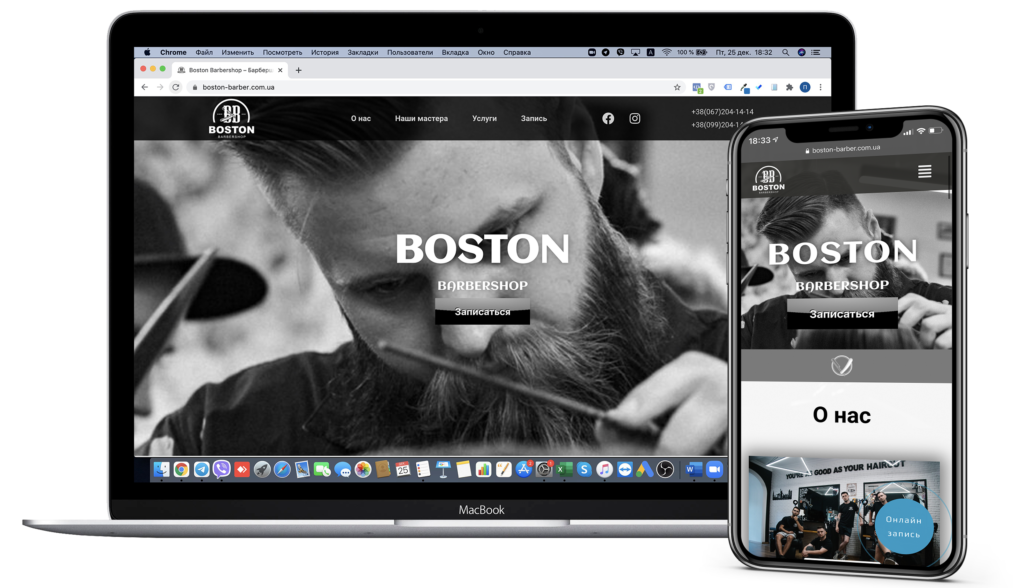Open Messages app in the dock
This screenshot has width=1024, height=588.
point(343,469)
